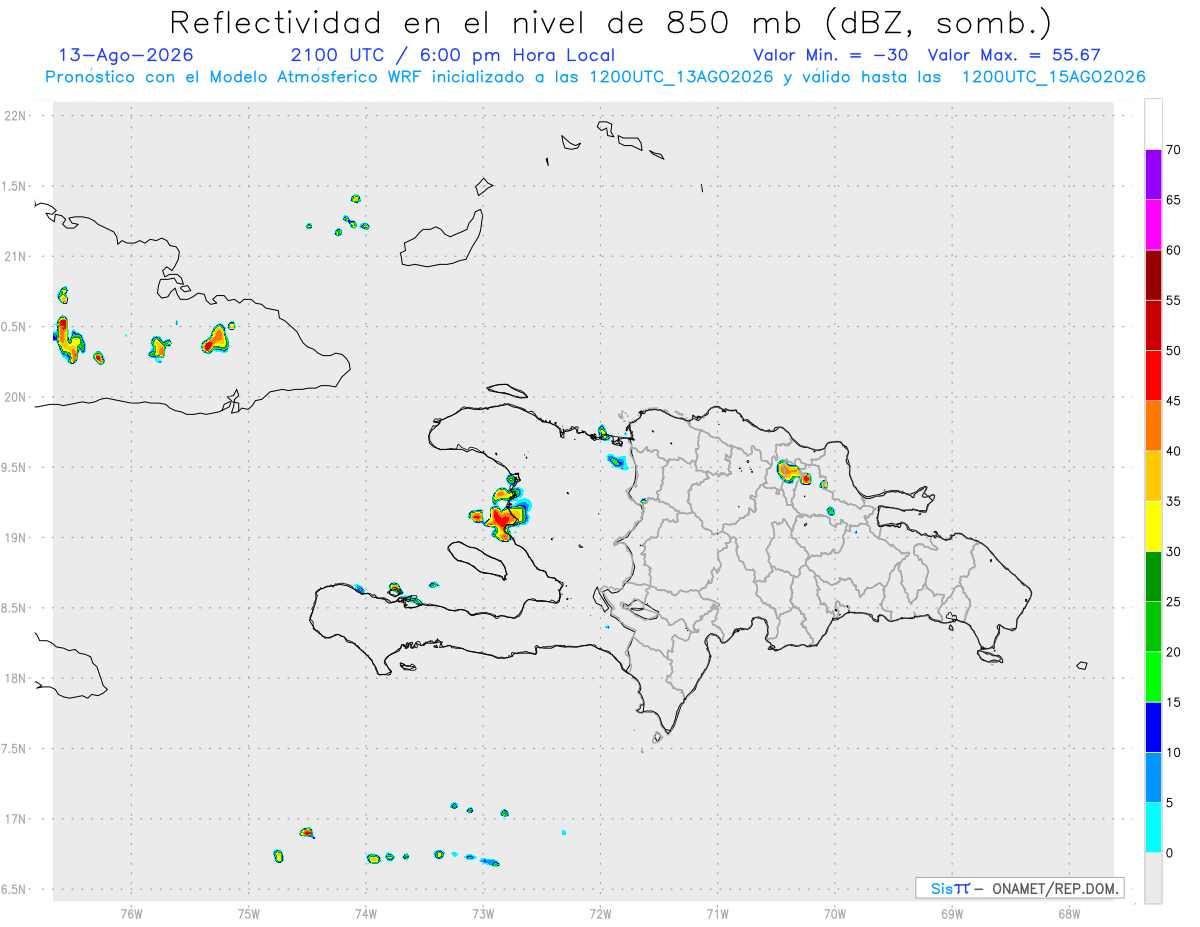Select the date text '13-Ago-2026'
Viewport: 1200px width, 927px height.
pyautogui.click(x=126, y=55)
